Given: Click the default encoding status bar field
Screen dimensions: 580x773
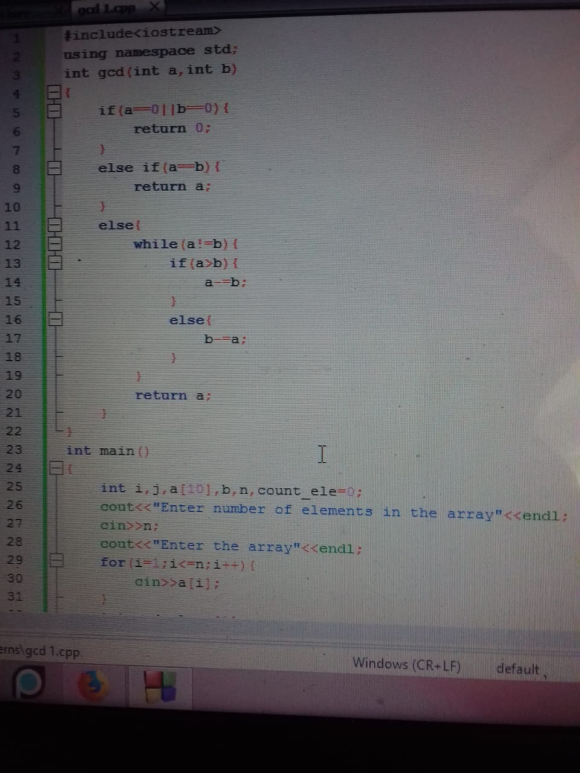Looking at the screenshot, I should click(518, 669).
